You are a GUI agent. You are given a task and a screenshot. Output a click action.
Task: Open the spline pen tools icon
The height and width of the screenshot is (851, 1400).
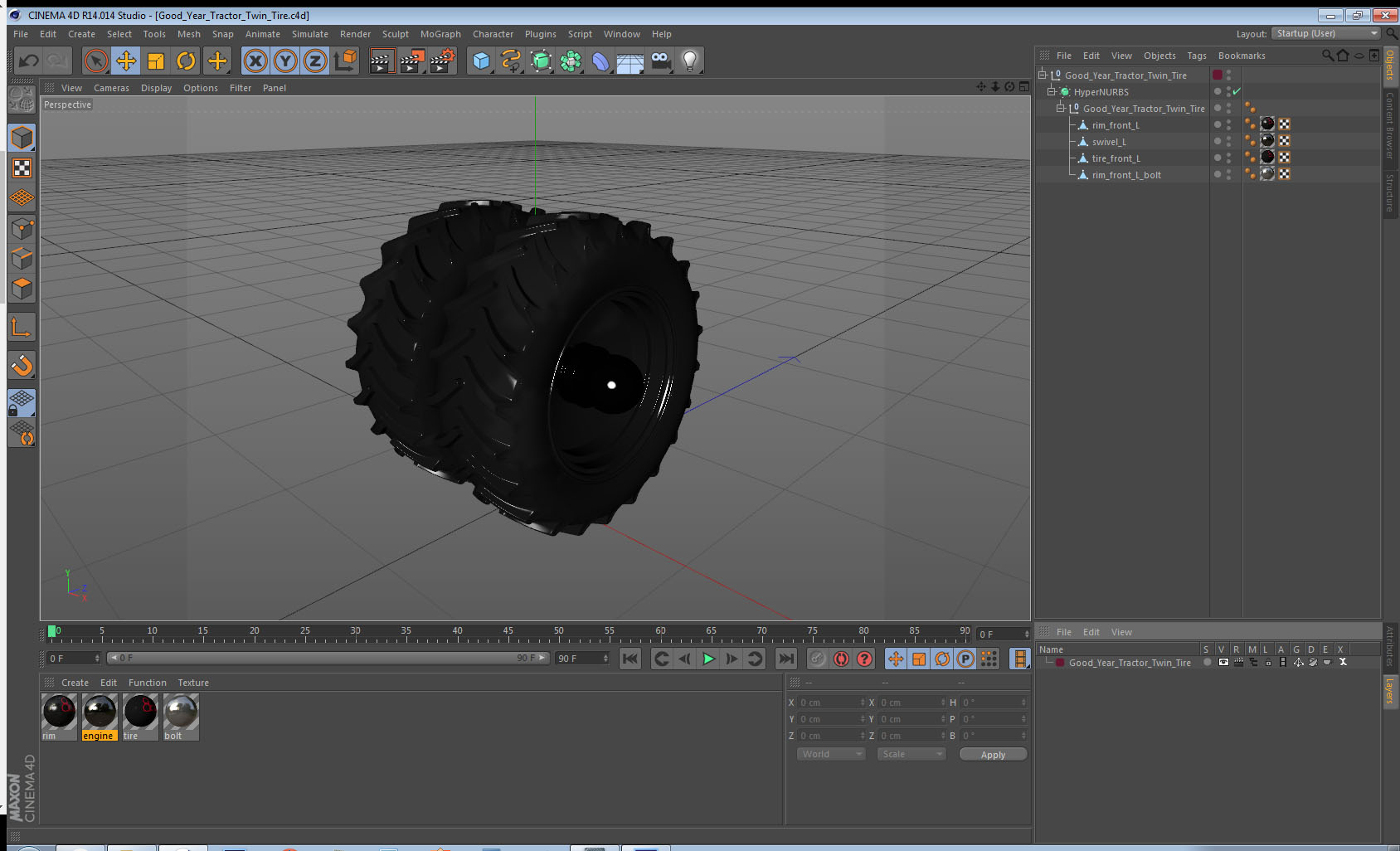pyautogui.click(x=511, y=61)
